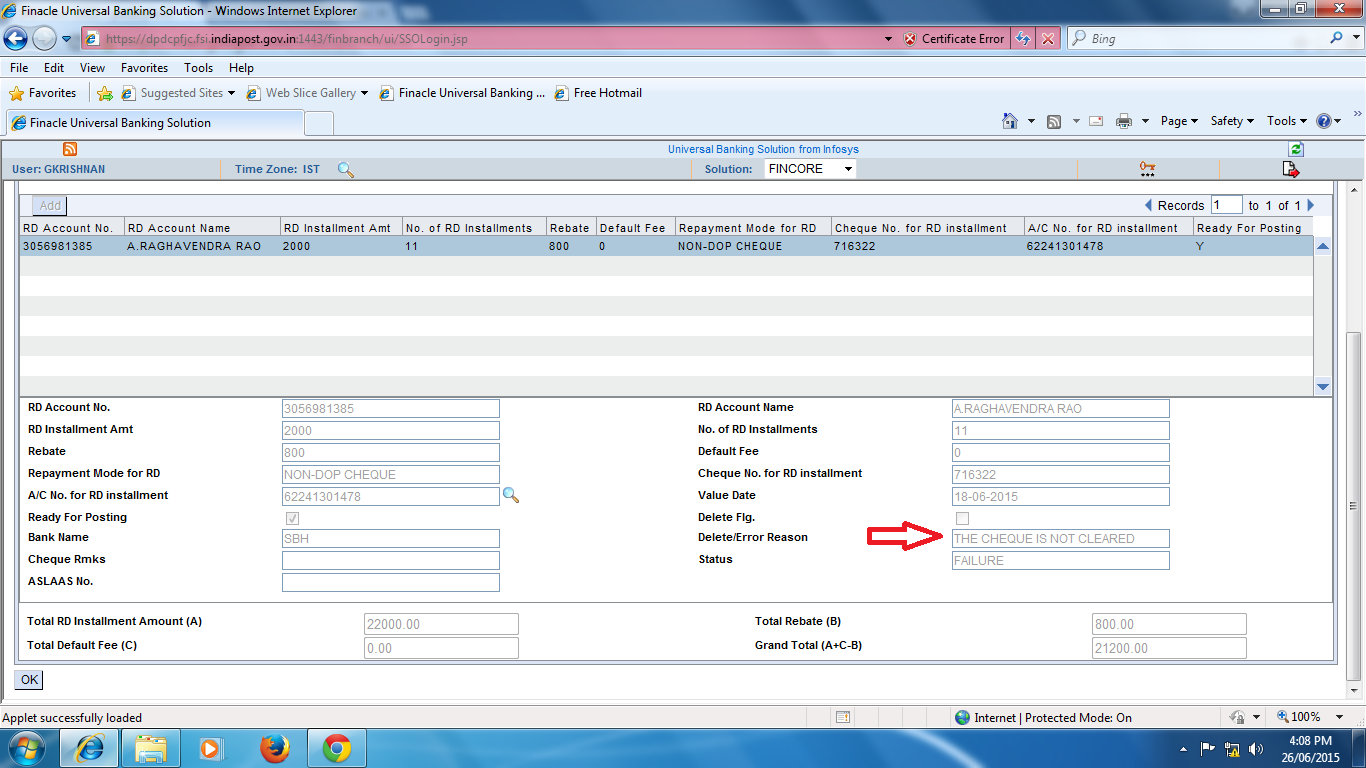The height and width of the screenshot is (768, 1366).
Task: Click the OK button
Action: (28, 679)
